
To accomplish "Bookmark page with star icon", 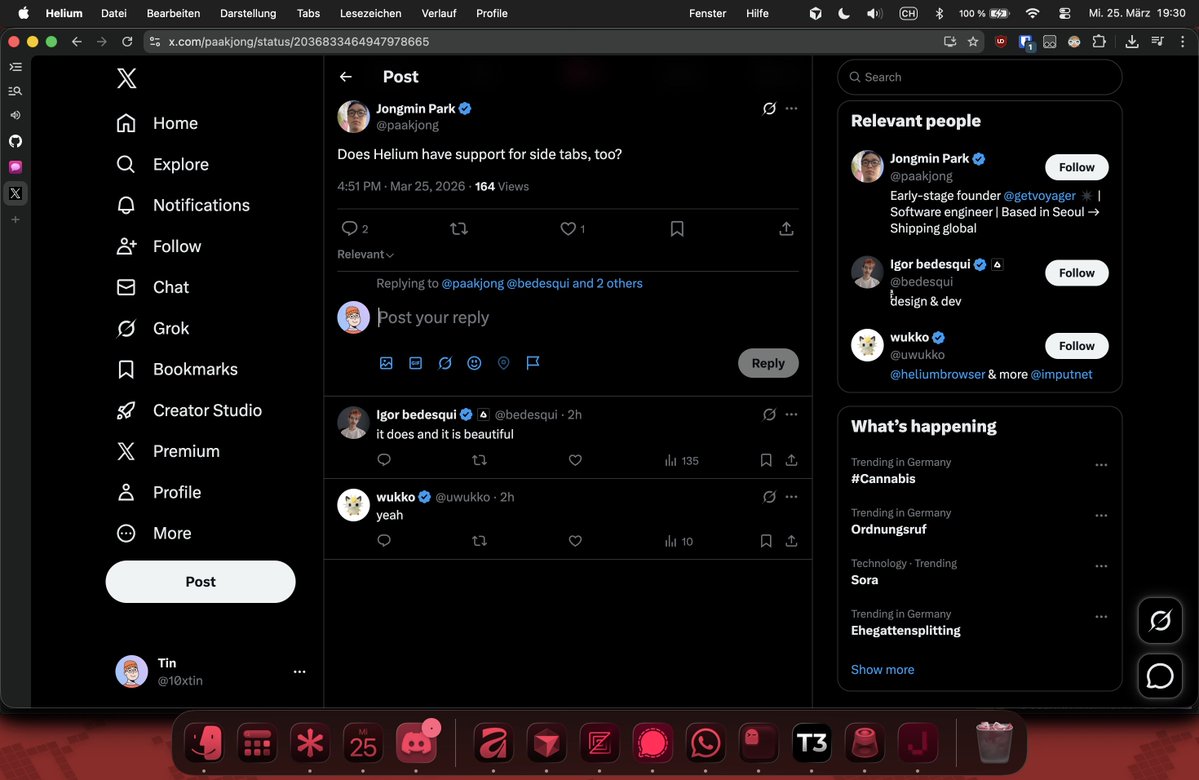I will [973, 42].
